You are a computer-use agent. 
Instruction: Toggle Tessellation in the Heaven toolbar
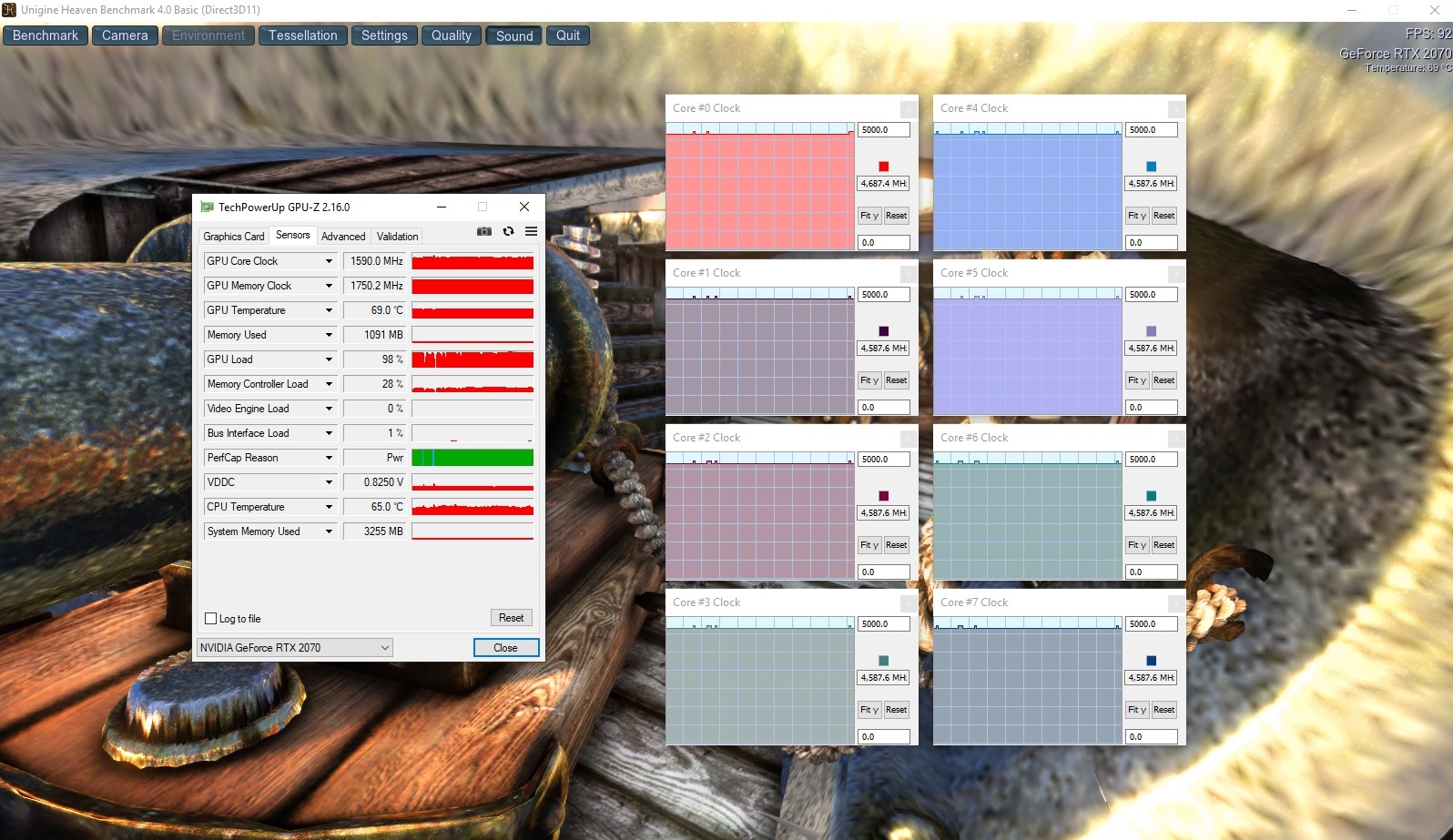(x=303, y=35)
